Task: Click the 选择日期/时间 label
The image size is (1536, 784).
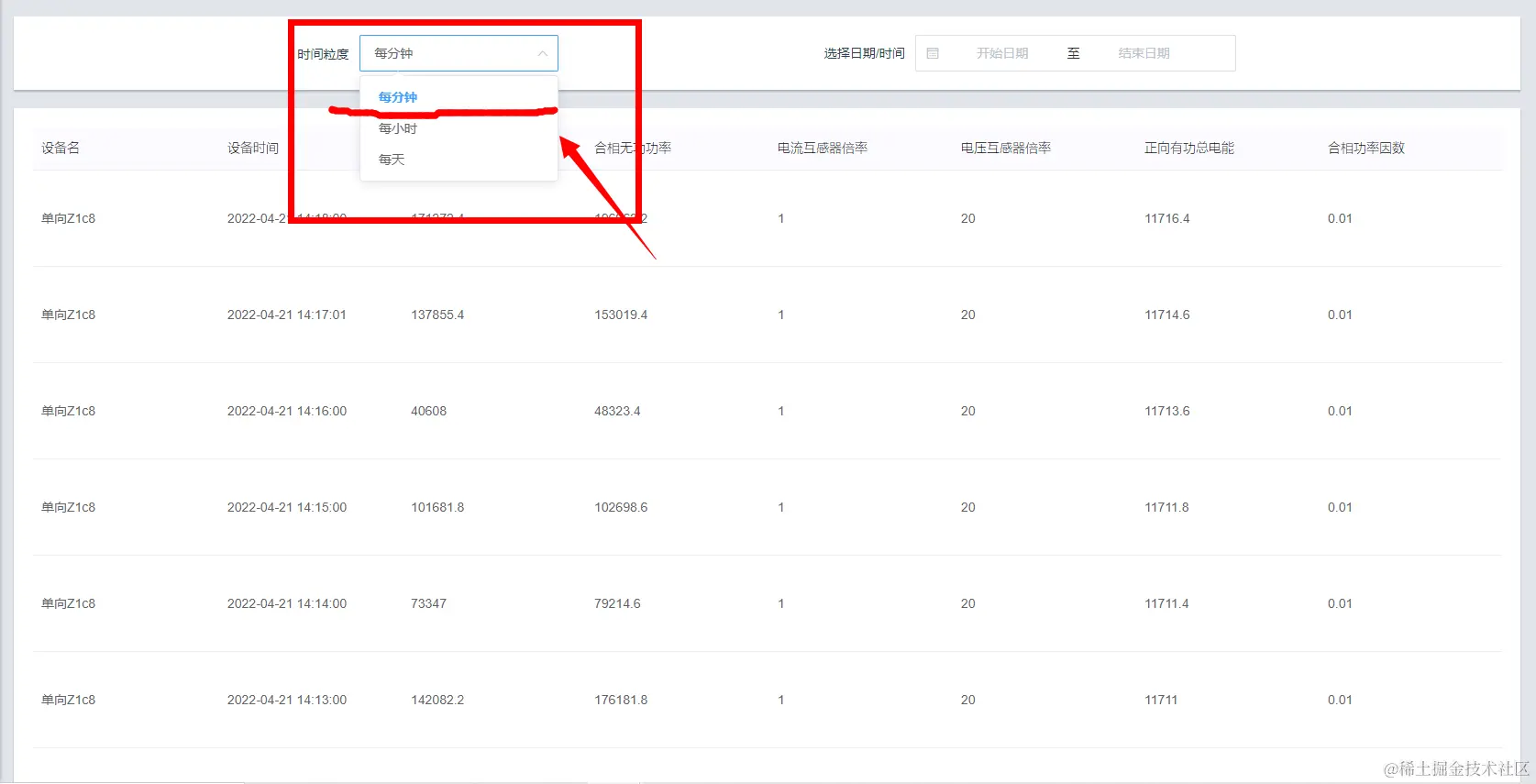Action: point(864,53)
